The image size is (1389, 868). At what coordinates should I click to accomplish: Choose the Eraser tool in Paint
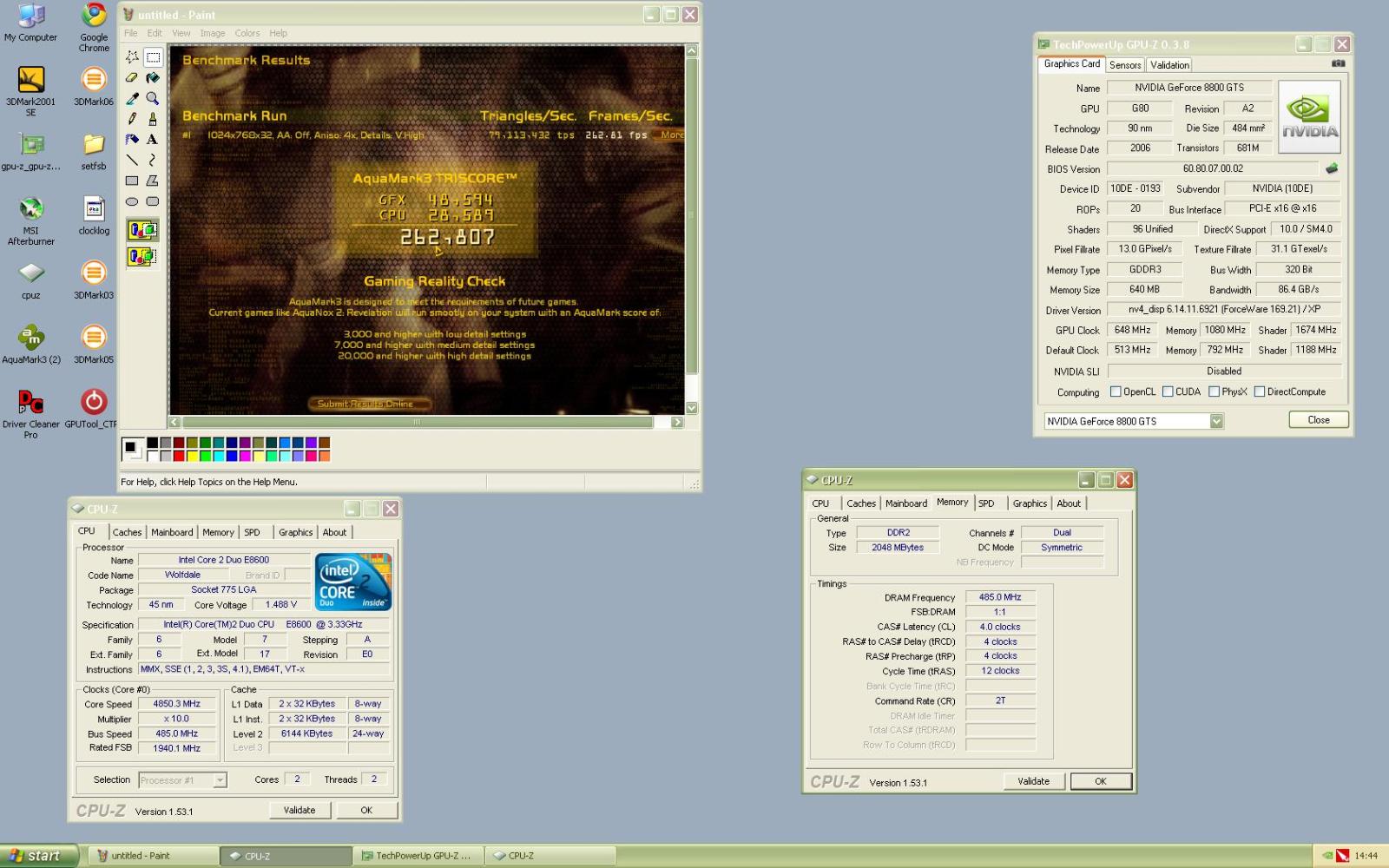coord(132,78)
